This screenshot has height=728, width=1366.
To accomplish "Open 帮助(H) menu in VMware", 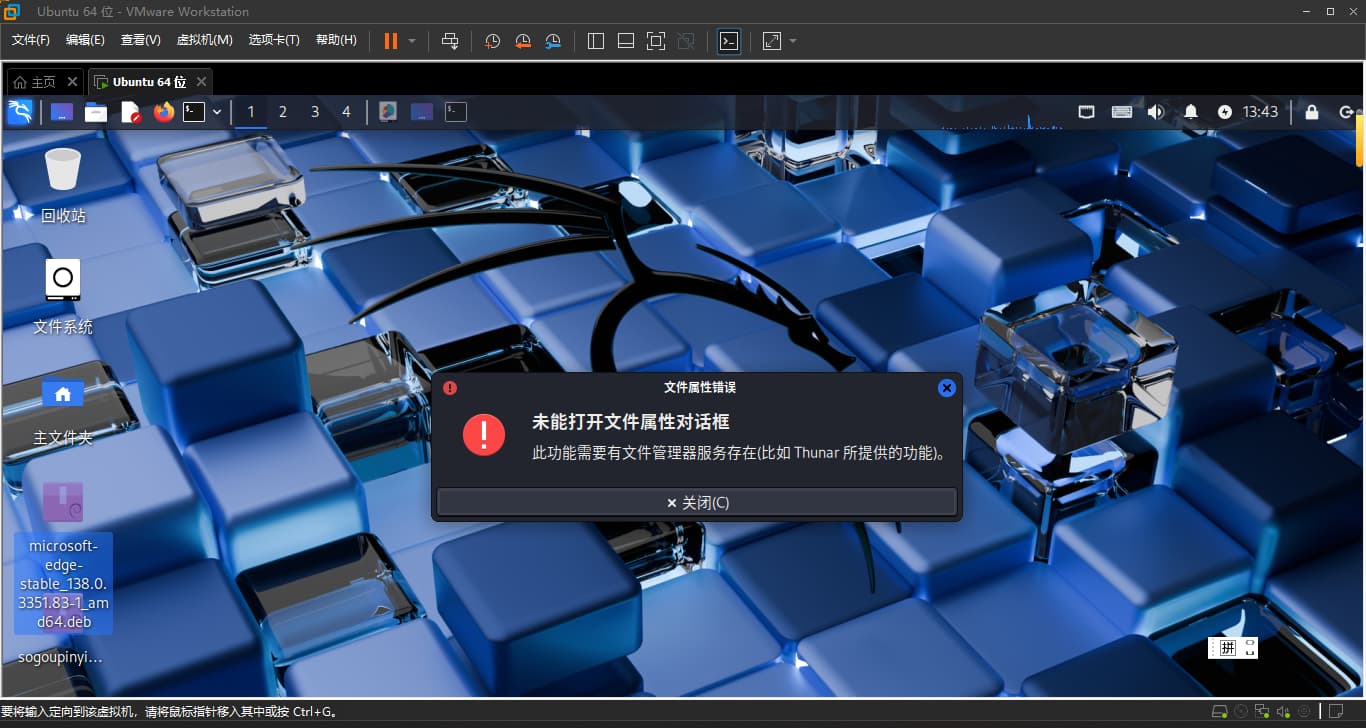I will pos(336,40).
